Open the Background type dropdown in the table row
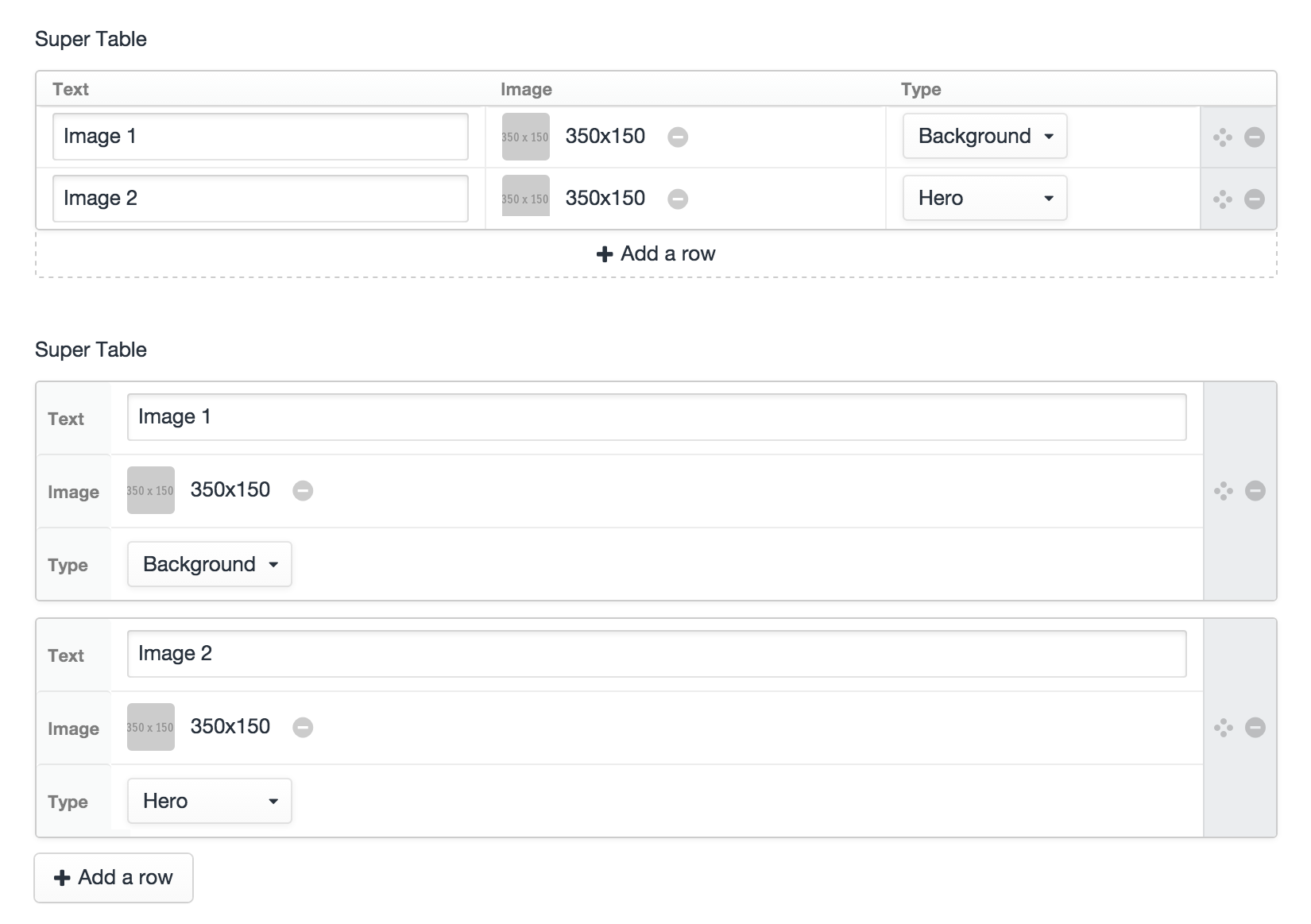 click(984, 137)
